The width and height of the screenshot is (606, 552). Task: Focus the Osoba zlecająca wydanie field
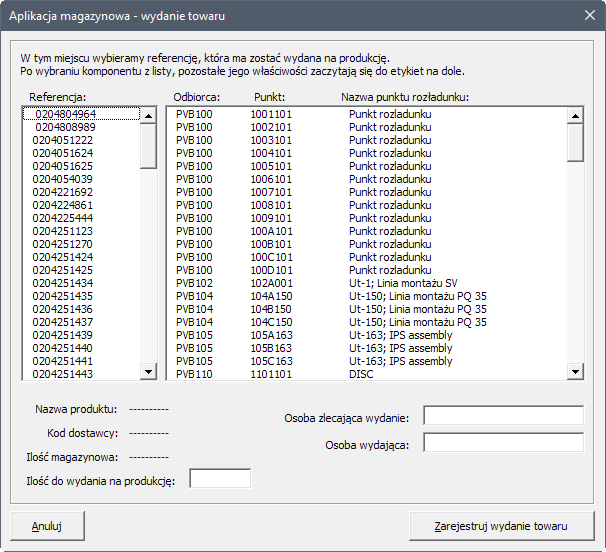tap(503, 416)
